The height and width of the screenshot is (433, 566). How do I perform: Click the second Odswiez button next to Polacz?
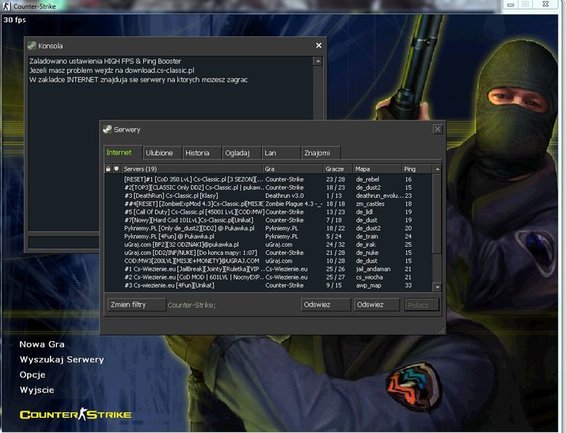pyautogui.click(x=376, y=305)
